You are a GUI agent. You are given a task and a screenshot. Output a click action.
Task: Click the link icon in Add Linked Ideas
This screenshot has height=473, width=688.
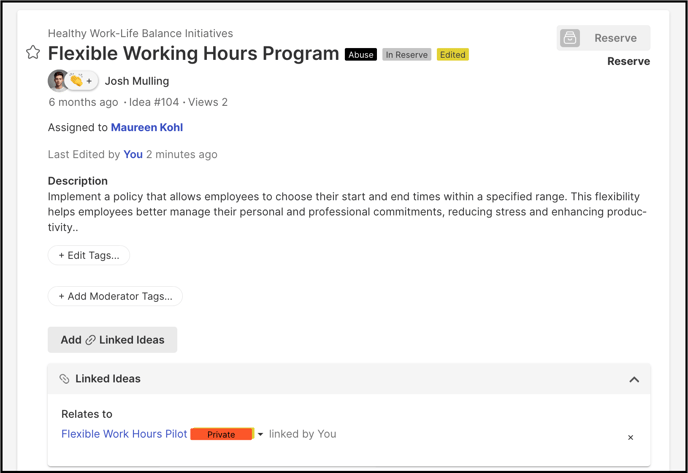(x=90, y=340)
